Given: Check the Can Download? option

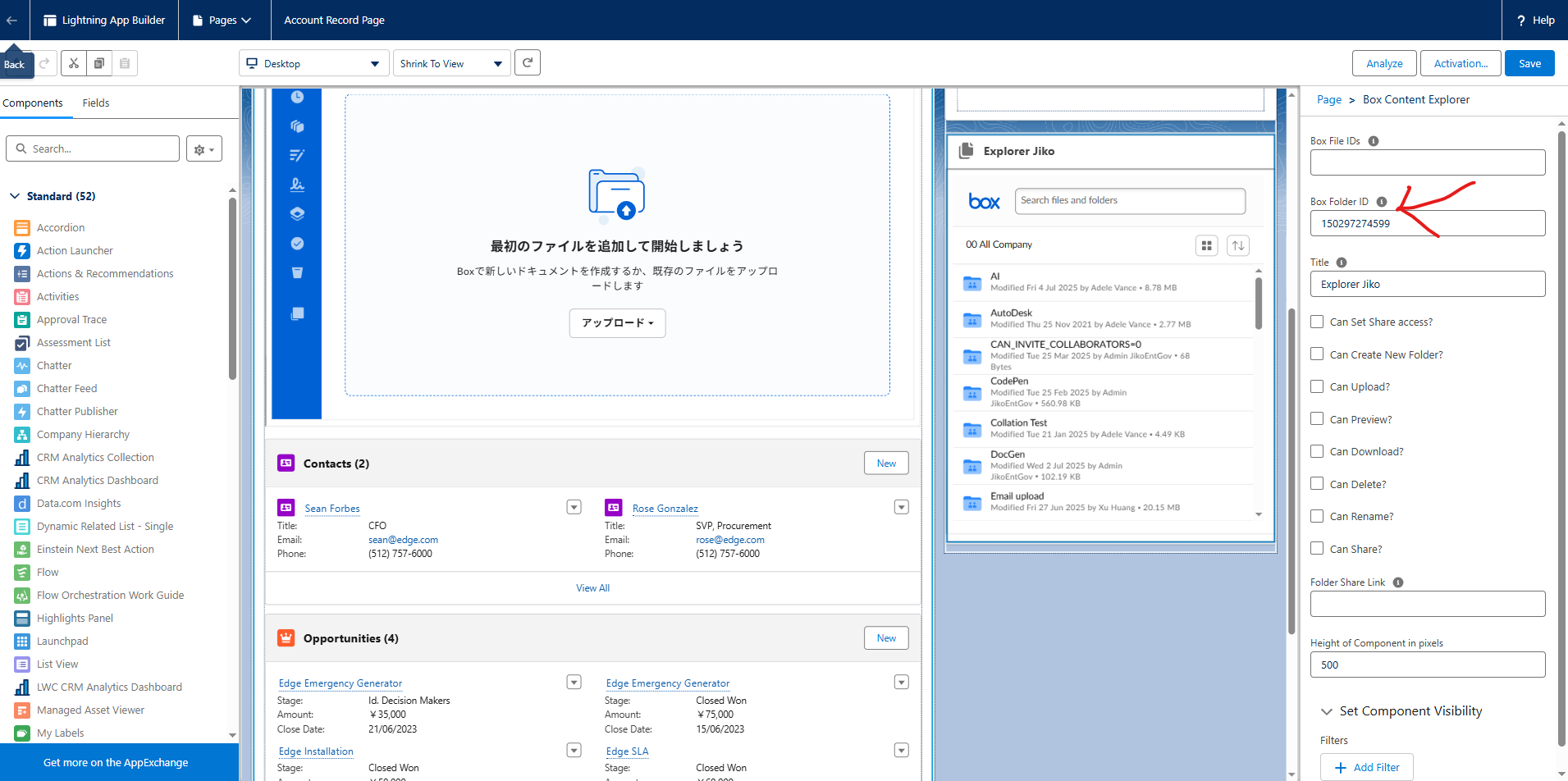Looking at the screenshot, I should click(x=1317, y=451).
